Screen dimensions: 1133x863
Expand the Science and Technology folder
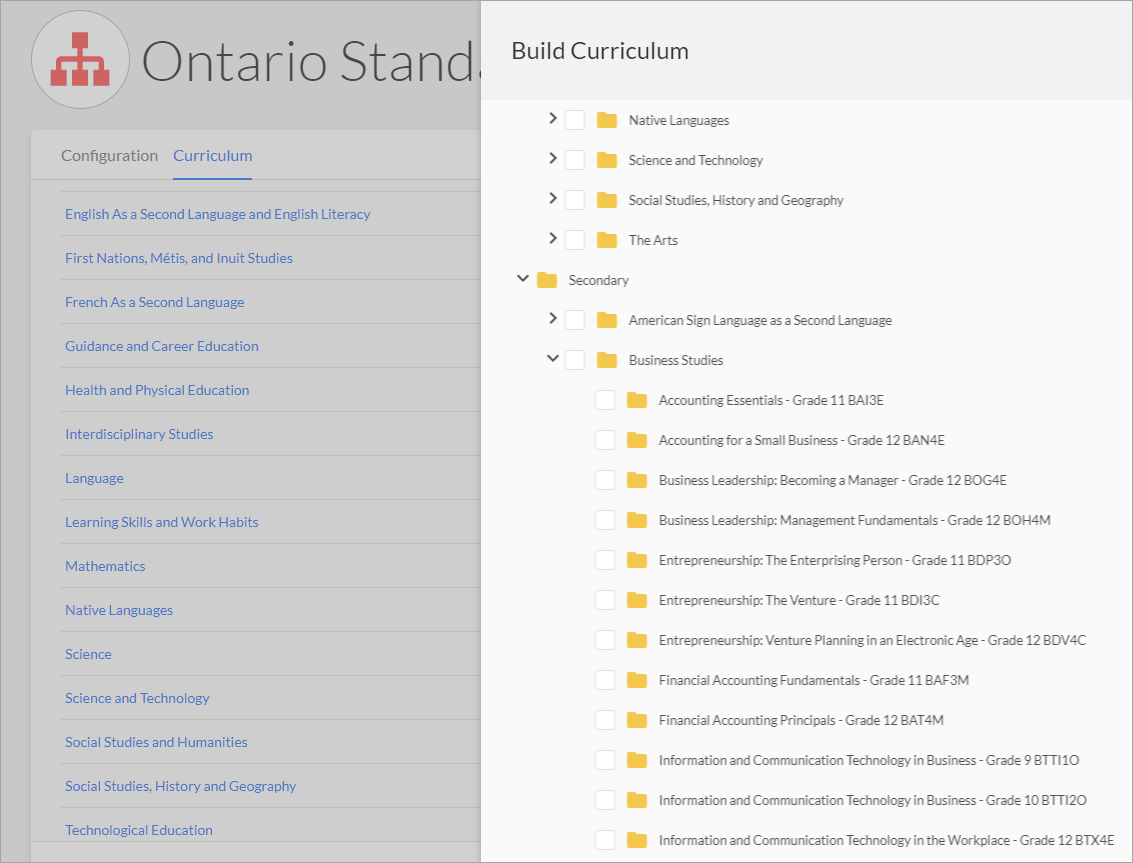tap(553, 158)
